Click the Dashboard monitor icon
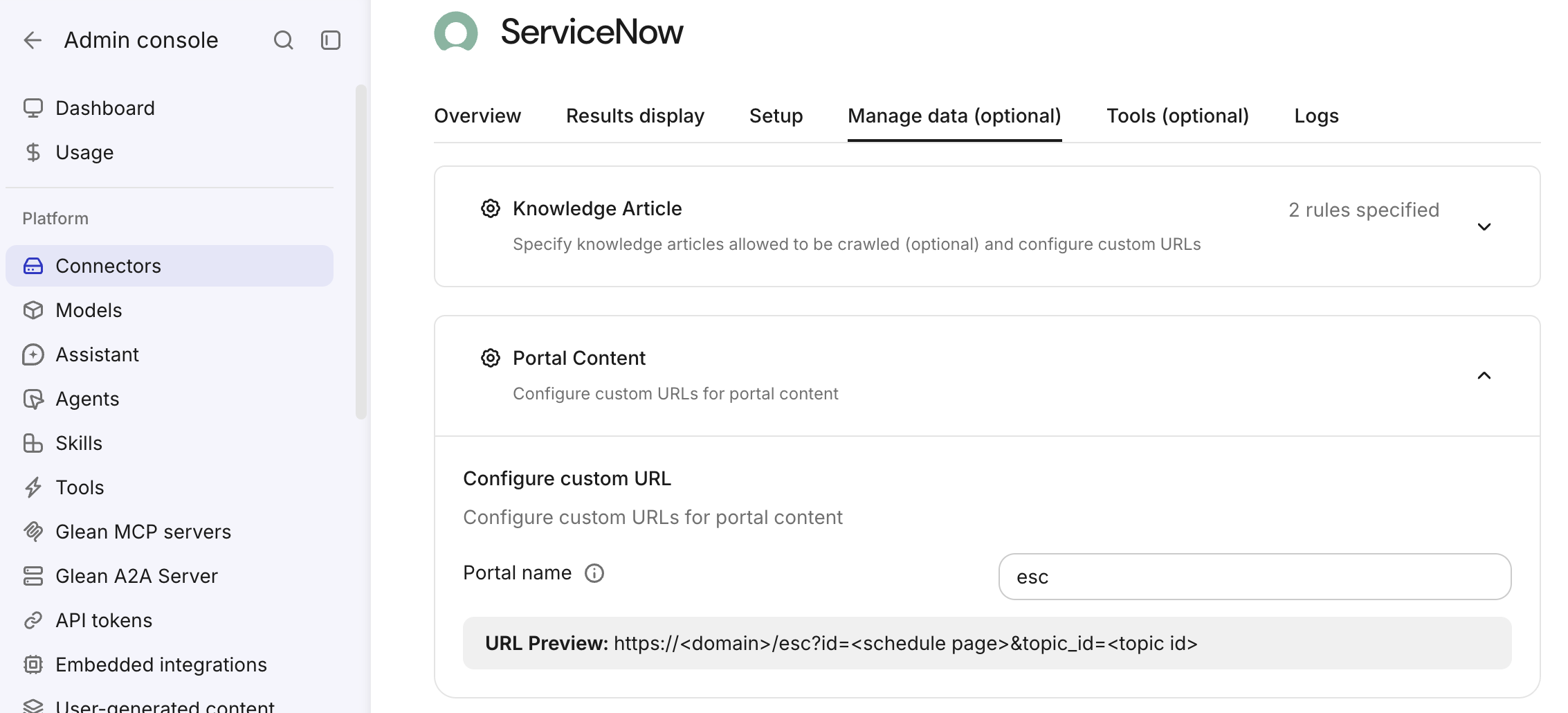 click(33, 108)
